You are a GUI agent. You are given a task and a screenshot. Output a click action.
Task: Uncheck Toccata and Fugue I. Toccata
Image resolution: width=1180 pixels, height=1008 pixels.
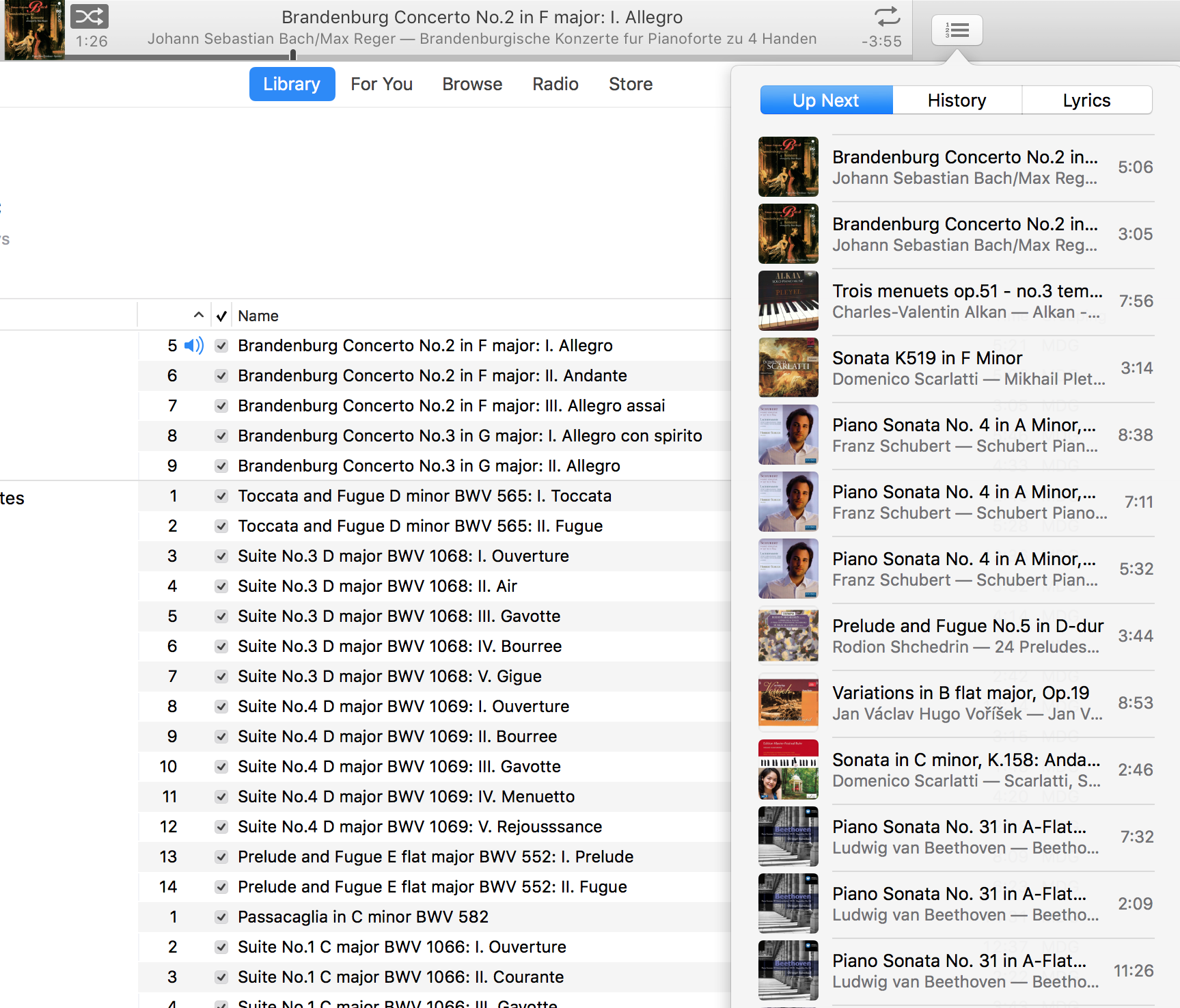tap(221, 496)
